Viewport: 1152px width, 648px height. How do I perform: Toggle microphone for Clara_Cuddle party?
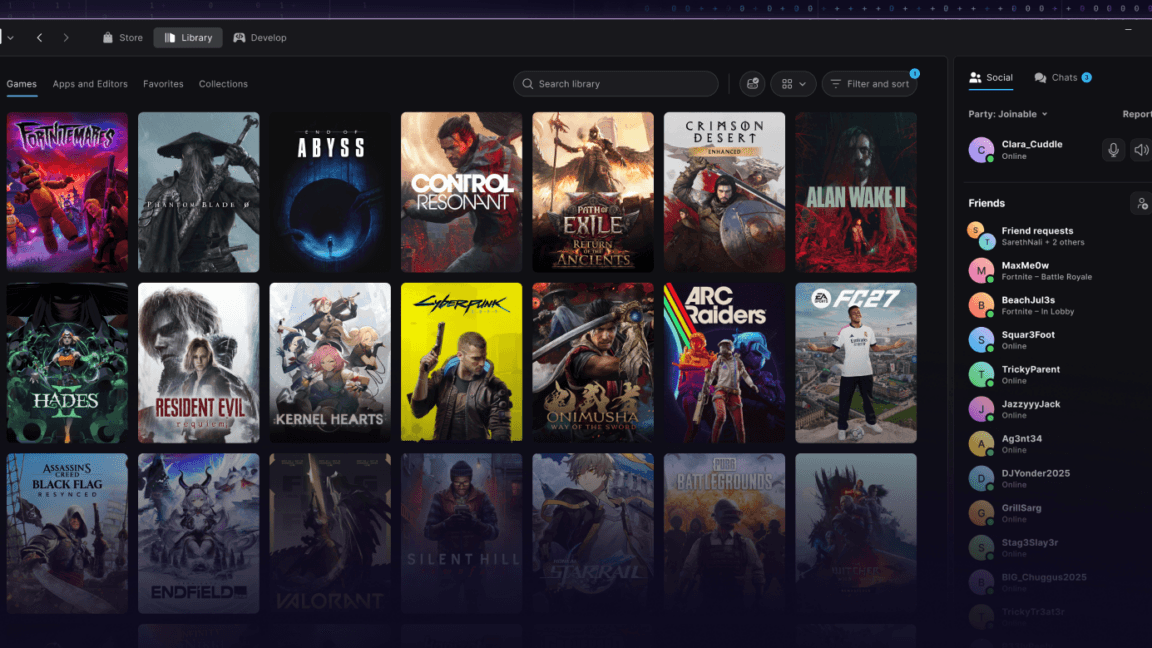point(1113,150)
